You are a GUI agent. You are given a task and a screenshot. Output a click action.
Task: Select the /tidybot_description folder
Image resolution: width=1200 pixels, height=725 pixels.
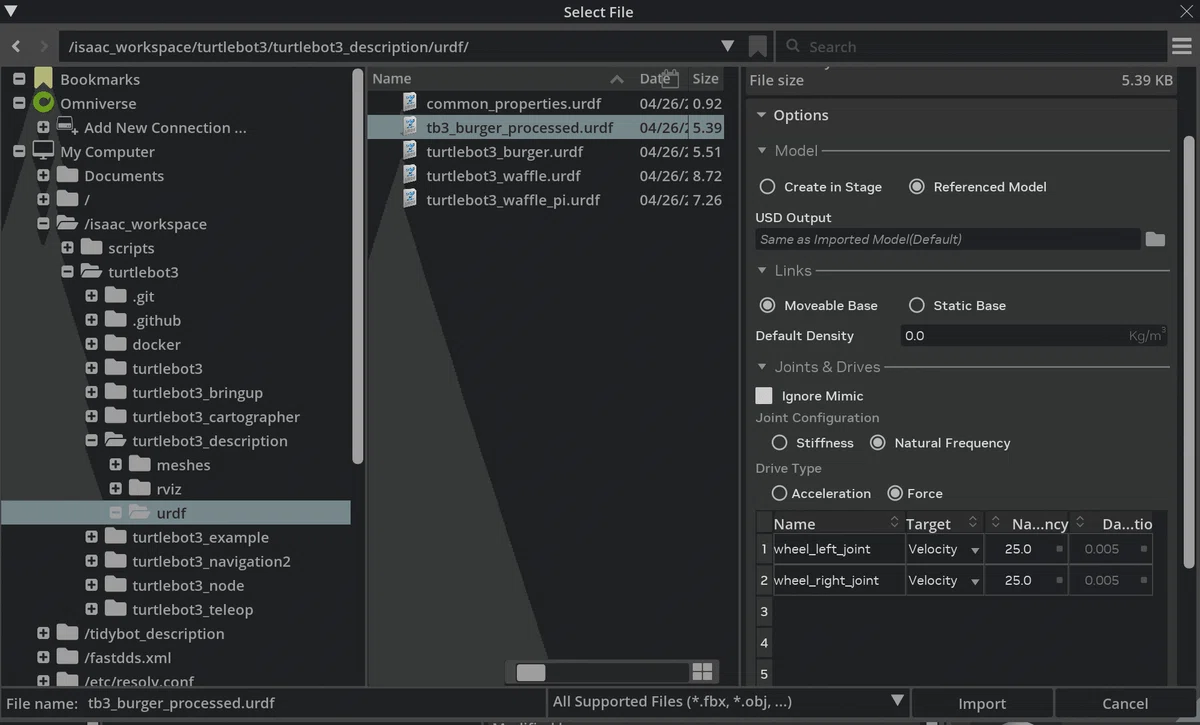[154, 633]
